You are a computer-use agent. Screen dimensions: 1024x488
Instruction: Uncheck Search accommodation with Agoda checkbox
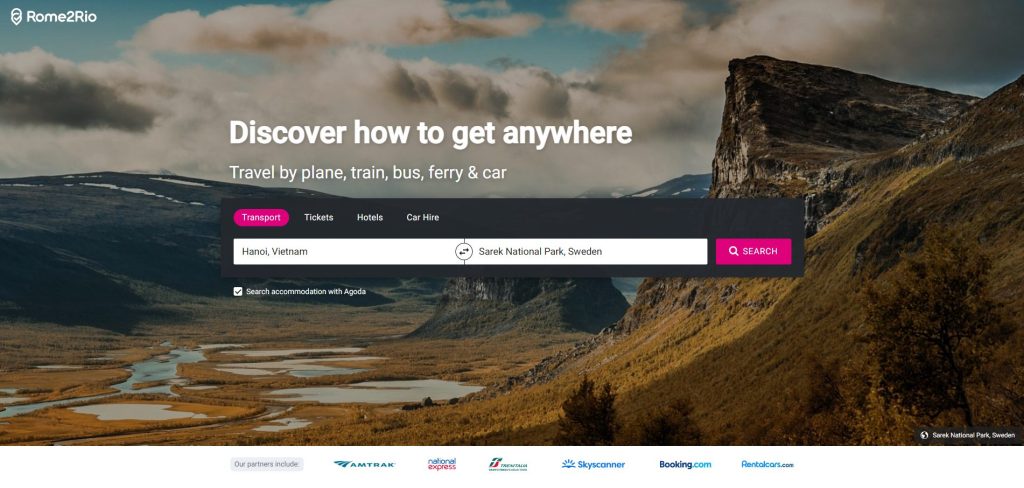pyautogui.click(x=238, y=291)
